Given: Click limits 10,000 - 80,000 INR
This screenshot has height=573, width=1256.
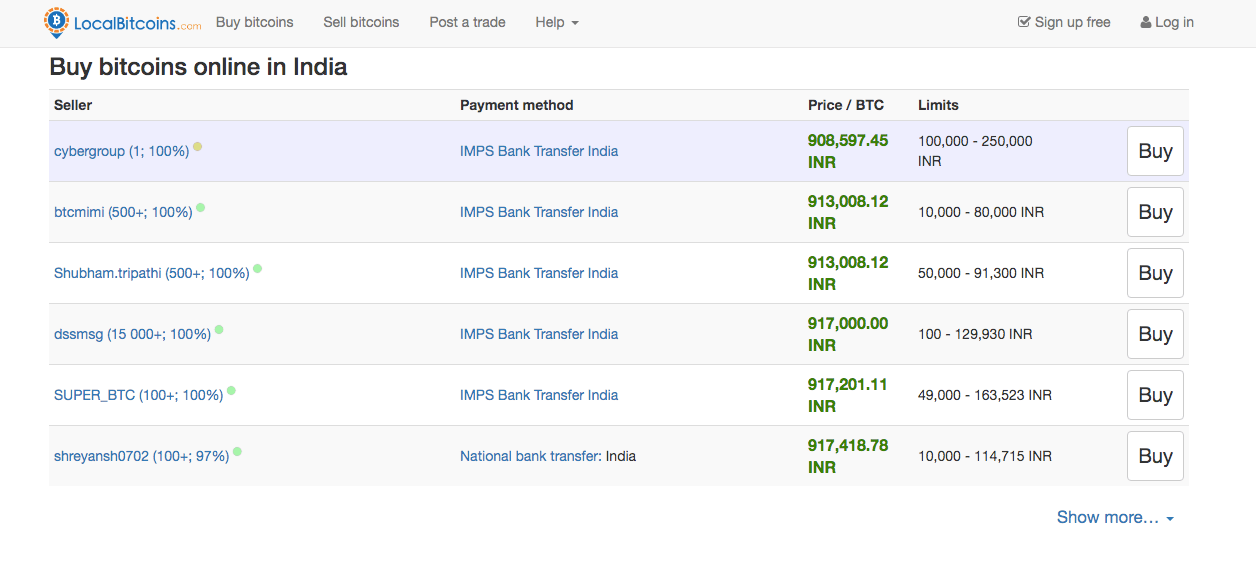Looking at the screenshot, I should click(981, 212).
